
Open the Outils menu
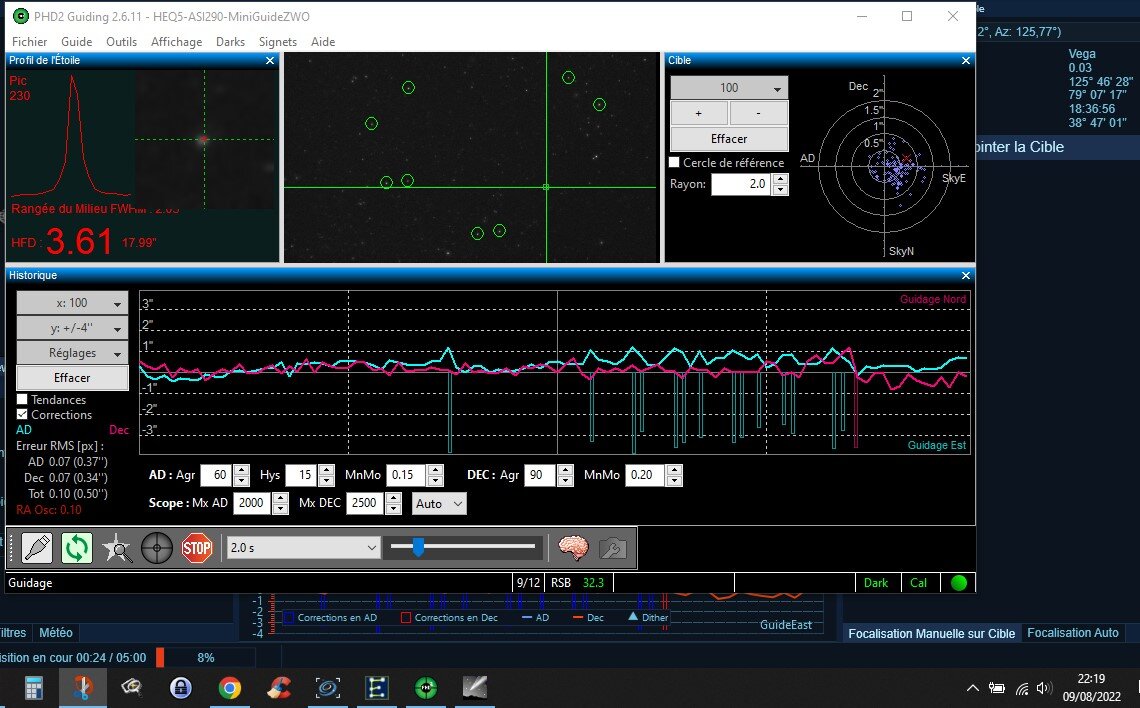coord(121,42)
